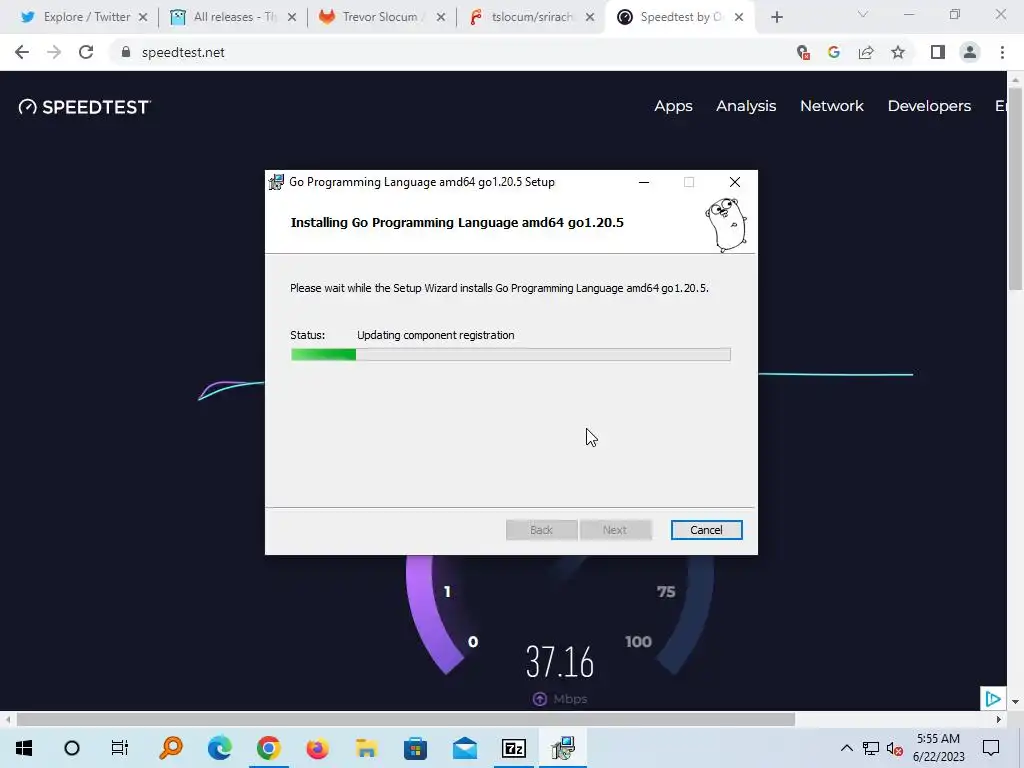Bookmark this page with the star
This screenshot has height=768, width=1024.
pyautogui.click(x=898, y=52)
